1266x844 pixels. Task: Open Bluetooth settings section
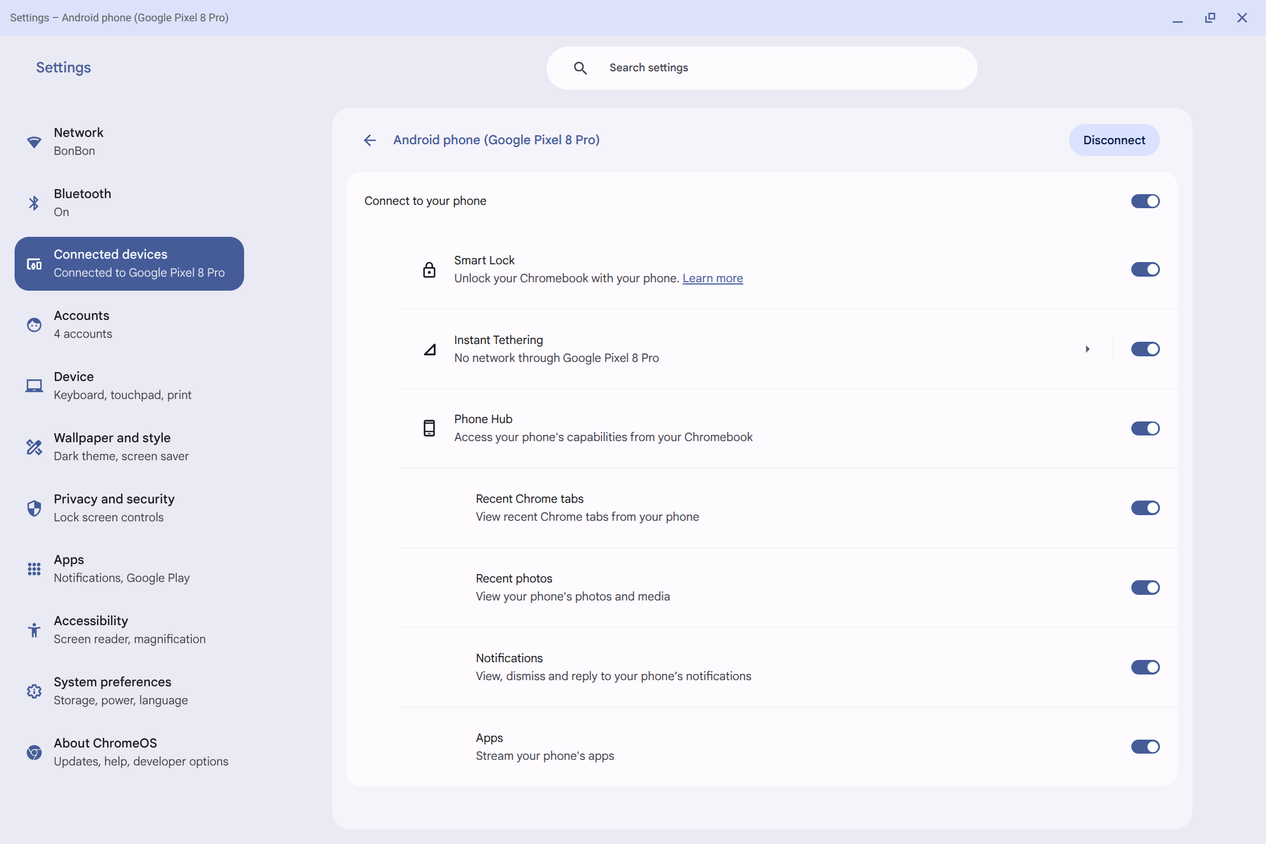pyautogui.click(x=129, y=203)
